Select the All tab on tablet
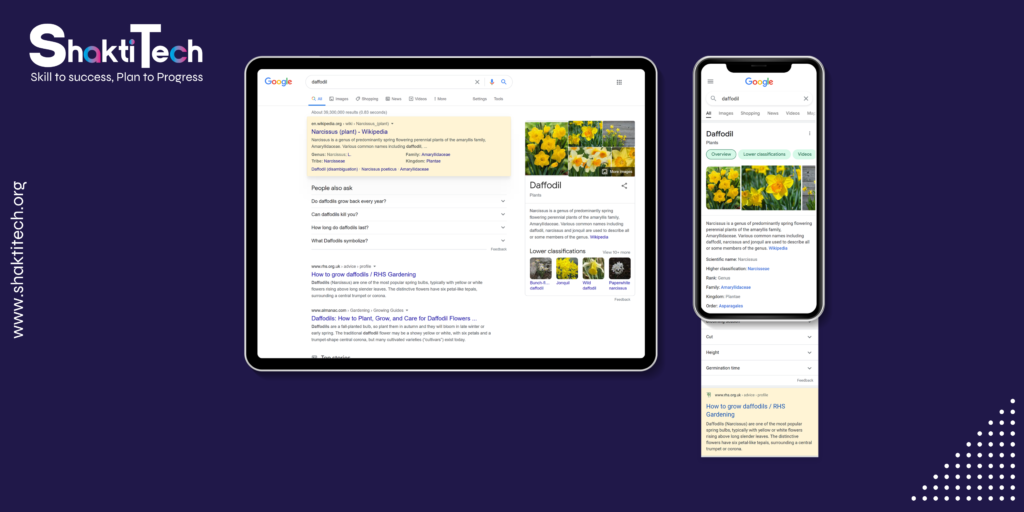 point(317,99)
